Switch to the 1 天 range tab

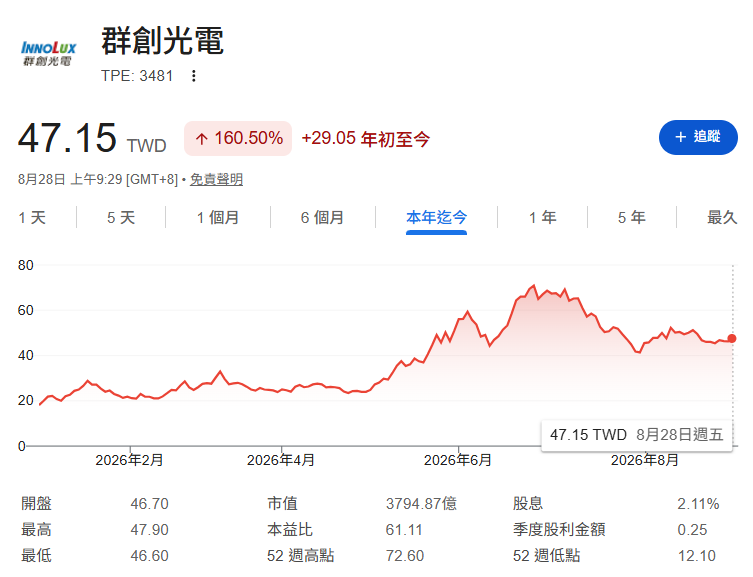click(32, 217)
